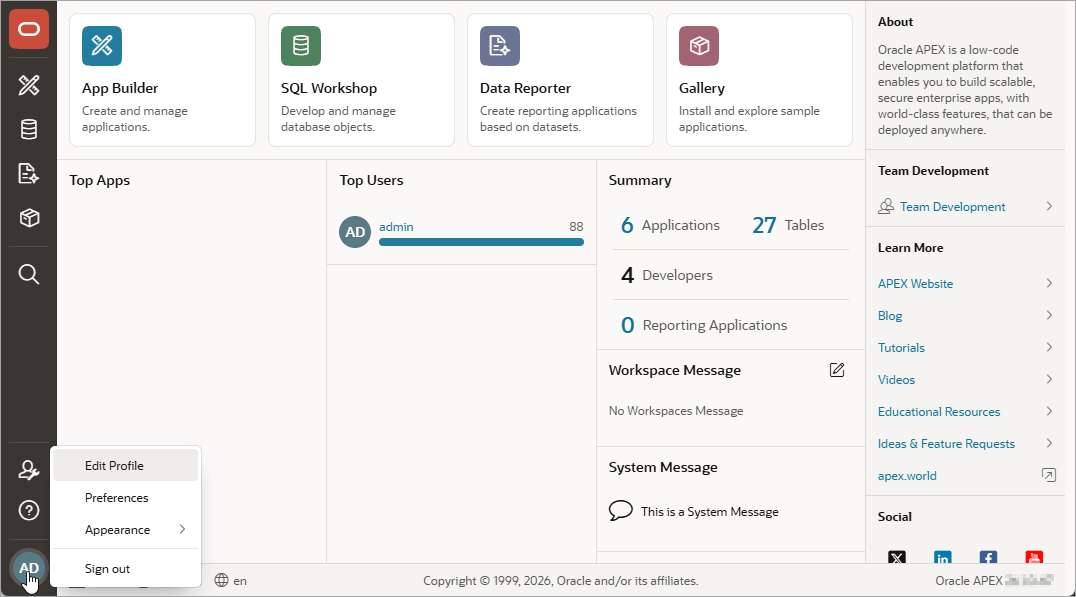Image resolution: width=1076 pixels, height=597 pixels.
Task: Click the 'en' language label
Action: (x=239, y=581)
